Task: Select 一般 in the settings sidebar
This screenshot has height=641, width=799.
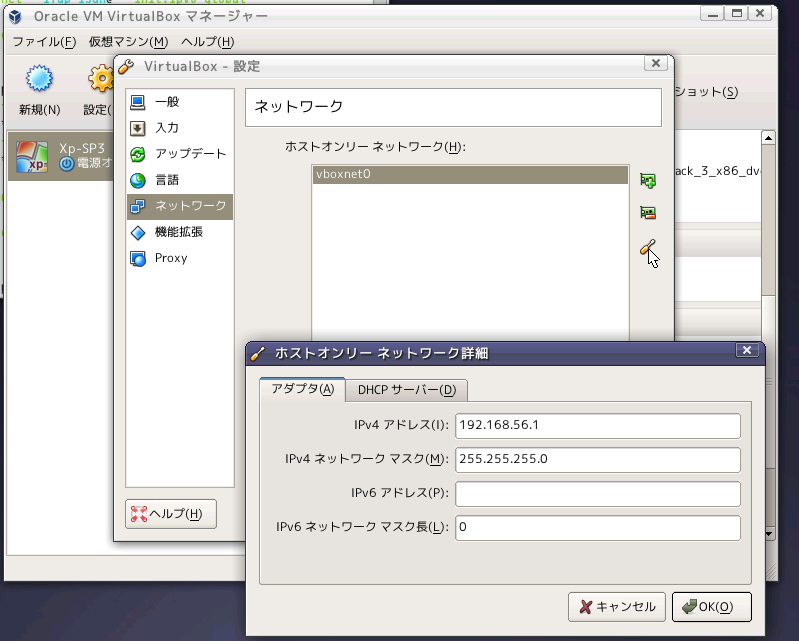Action: click(167, 102)
